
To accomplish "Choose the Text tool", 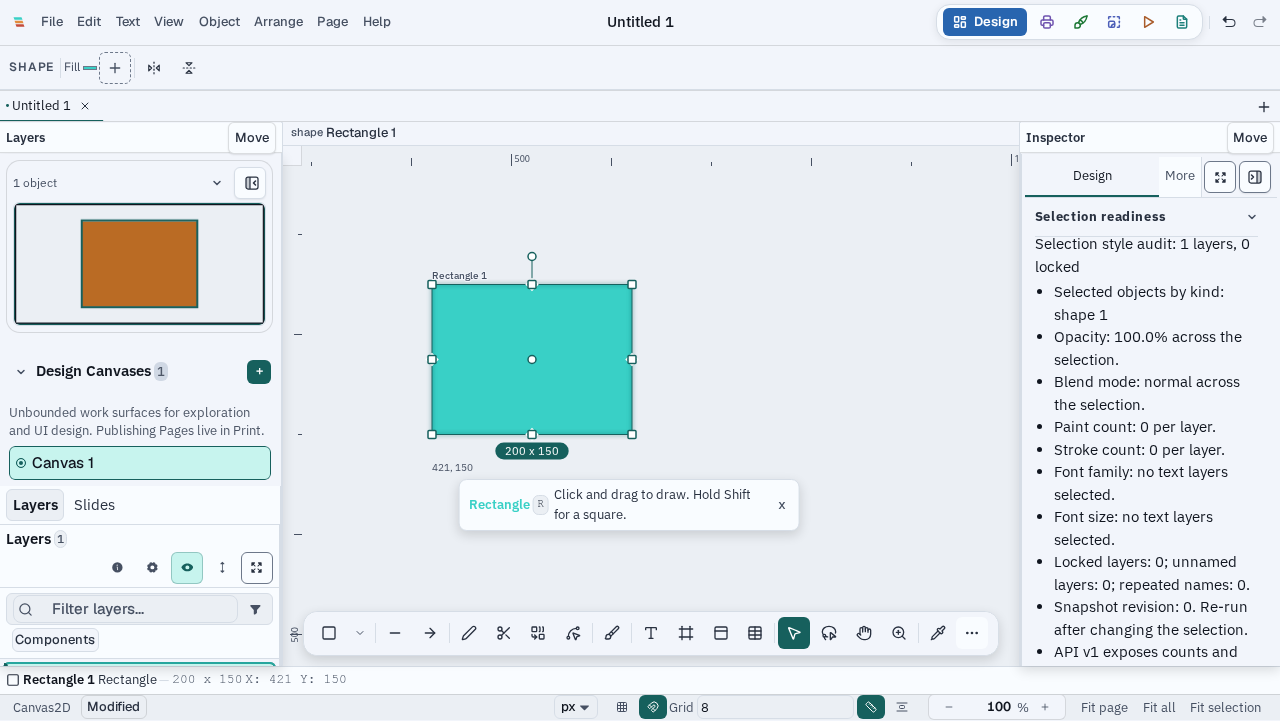I will tap(651, 633).
